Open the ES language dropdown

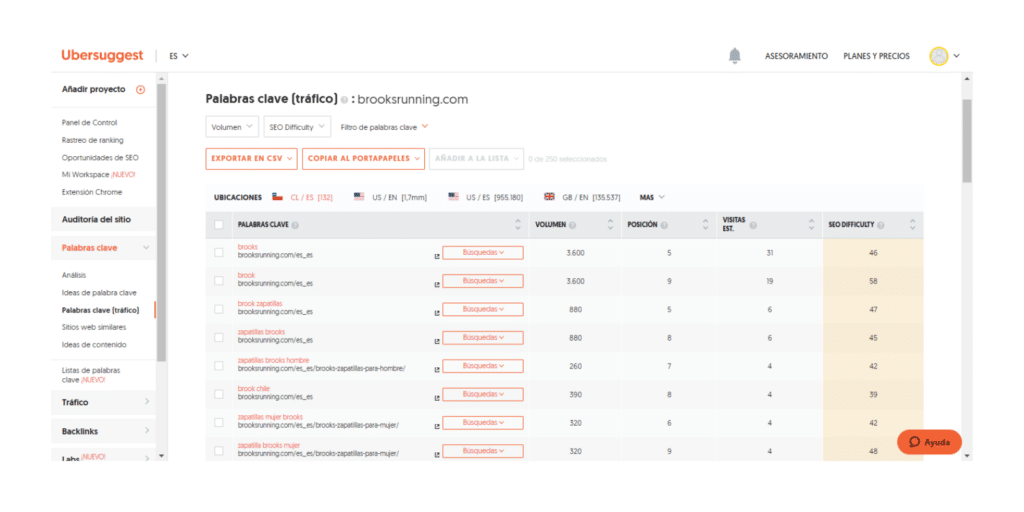click(x=178, y=56)
